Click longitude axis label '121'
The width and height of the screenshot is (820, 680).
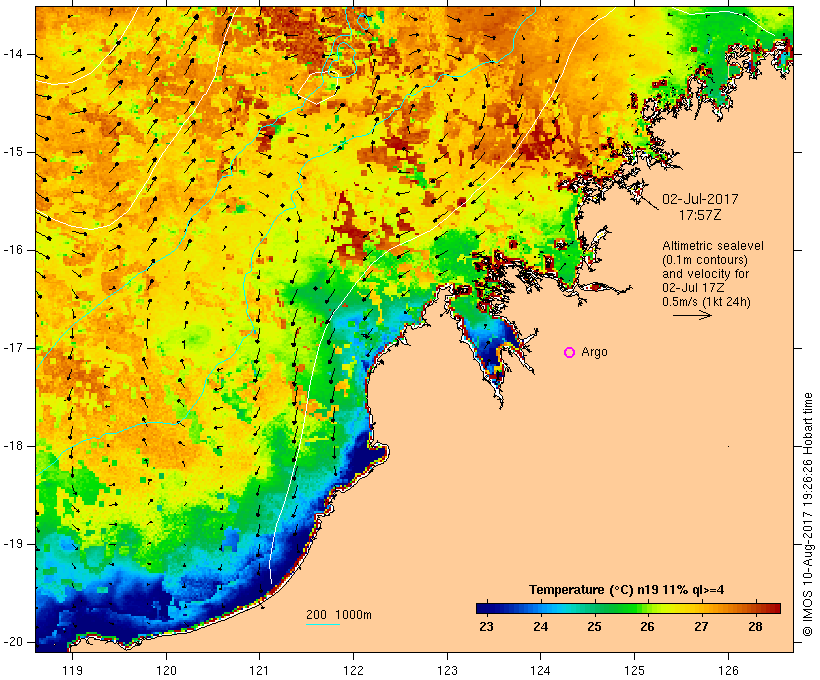coord(259,670)
